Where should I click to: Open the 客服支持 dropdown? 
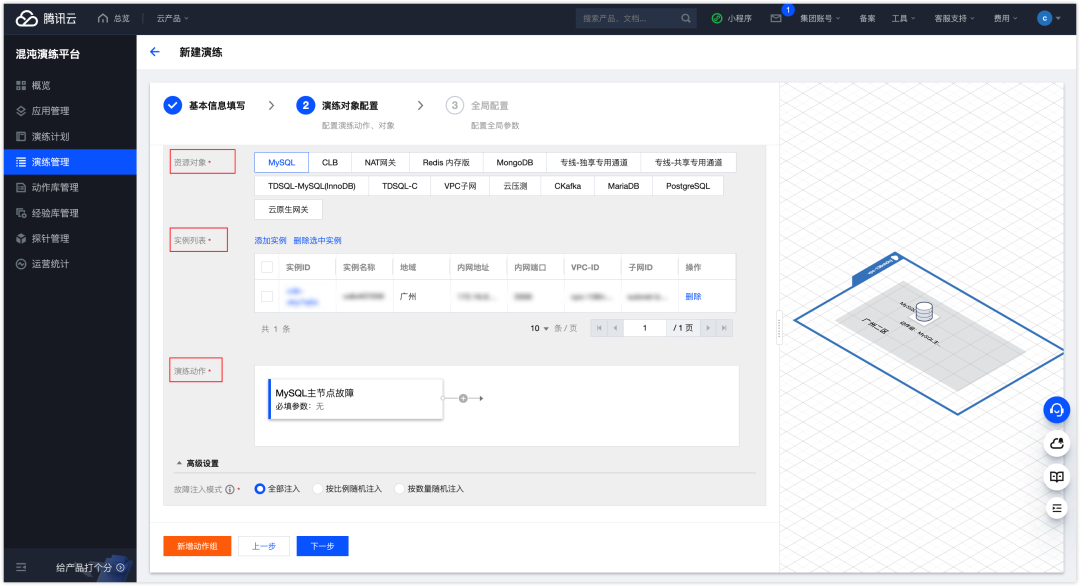955,19
